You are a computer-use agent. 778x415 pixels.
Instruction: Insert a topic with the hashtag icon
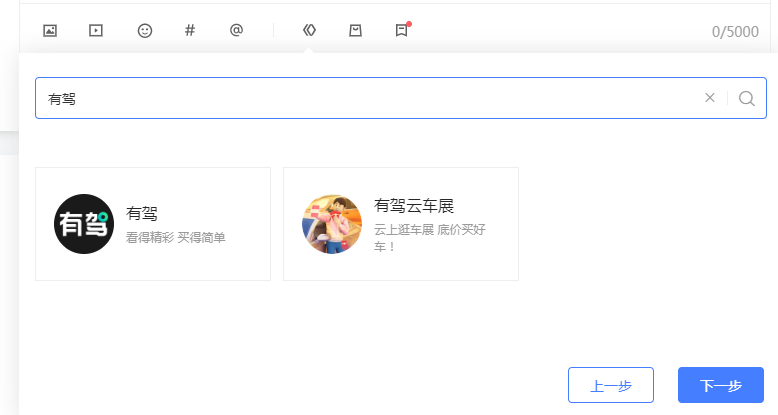[x=190, y=31]
